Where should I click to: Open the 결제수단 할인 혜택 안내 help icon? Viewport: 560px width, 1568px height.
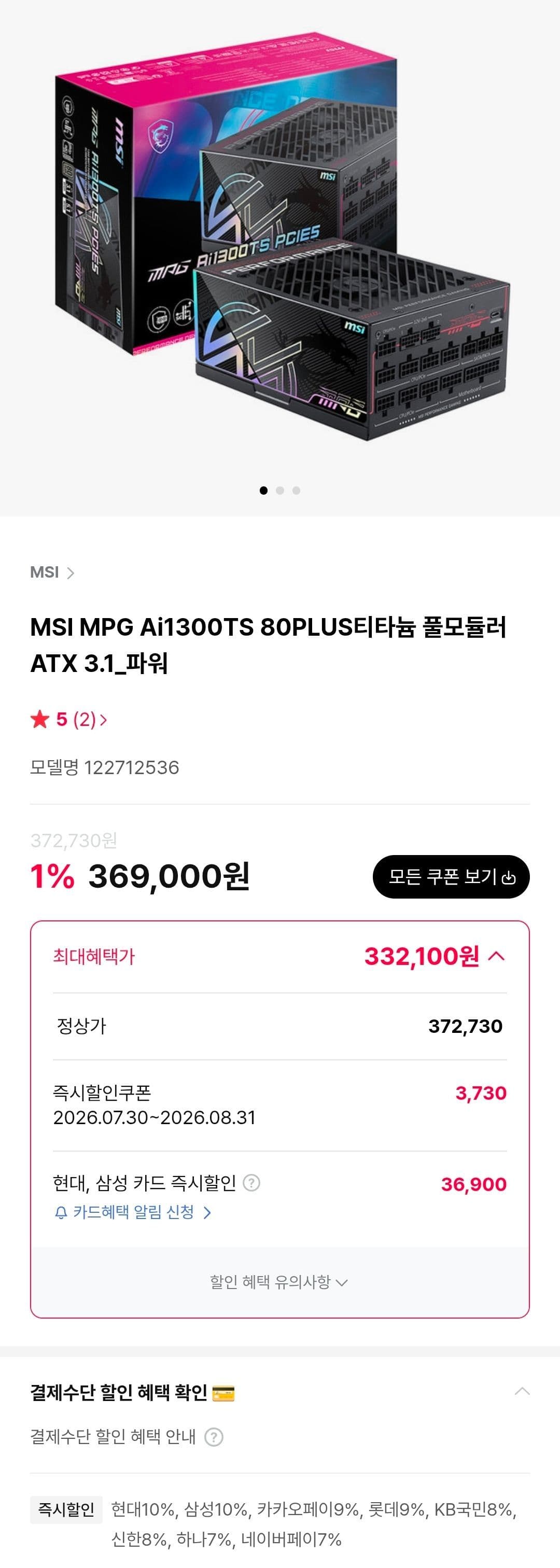coord(214,1436)
